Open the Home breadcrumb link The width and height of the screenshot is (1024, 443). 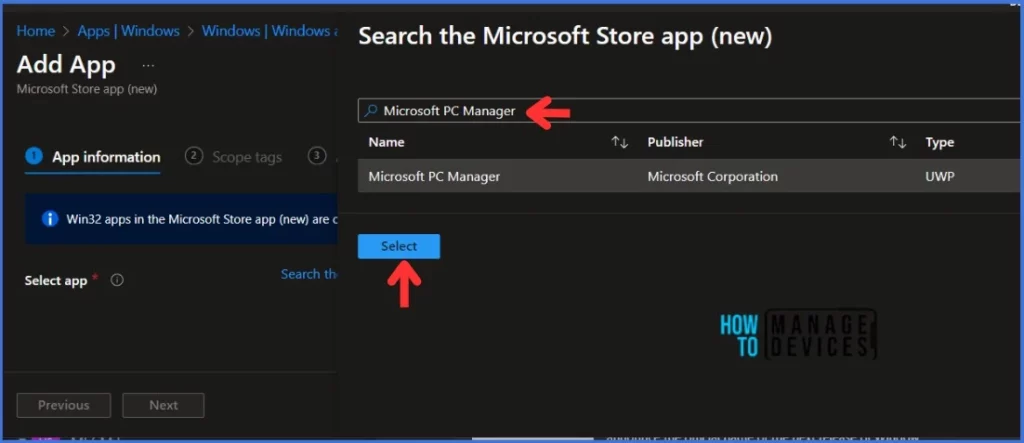pos(35,31)
